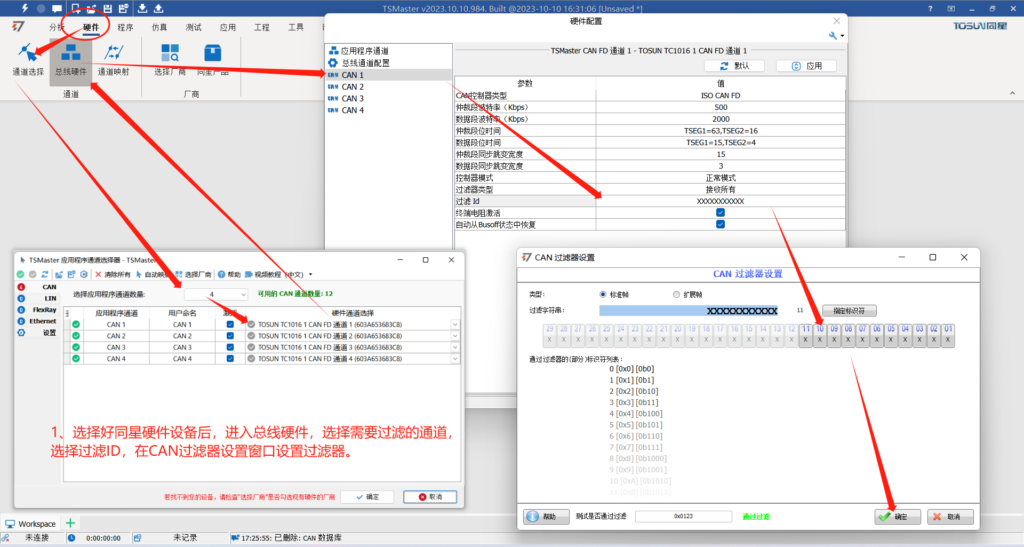Click the lightning bolt connect icon in title bar
The width and height of the screenshot is (1024, 547).
[25, 8]
